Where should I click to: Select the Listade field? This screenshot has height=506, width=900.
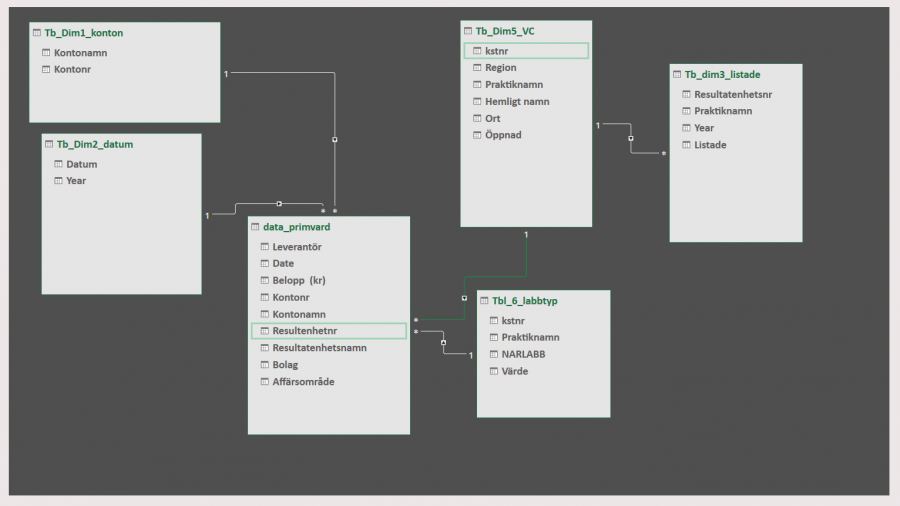click(710, 145)
